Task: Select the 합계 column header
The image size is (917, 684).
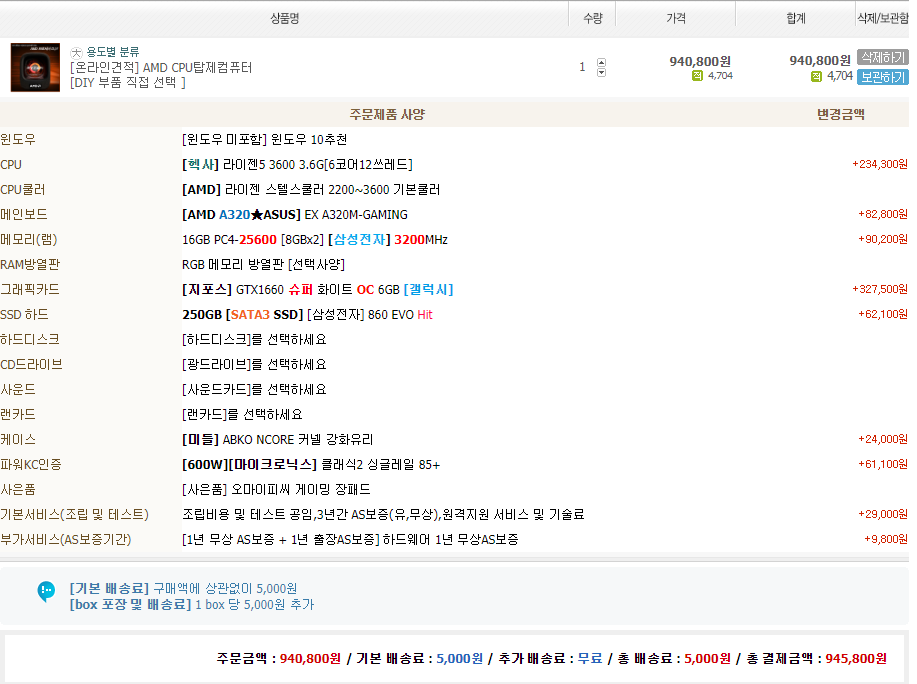Action: [795, 18]
